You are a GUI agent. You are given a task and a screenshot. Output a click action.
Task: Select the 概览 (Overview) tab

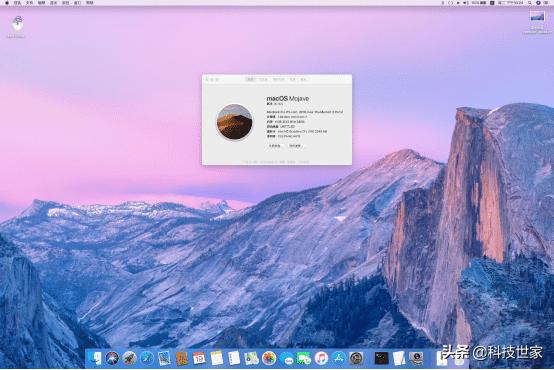point(251,80)
